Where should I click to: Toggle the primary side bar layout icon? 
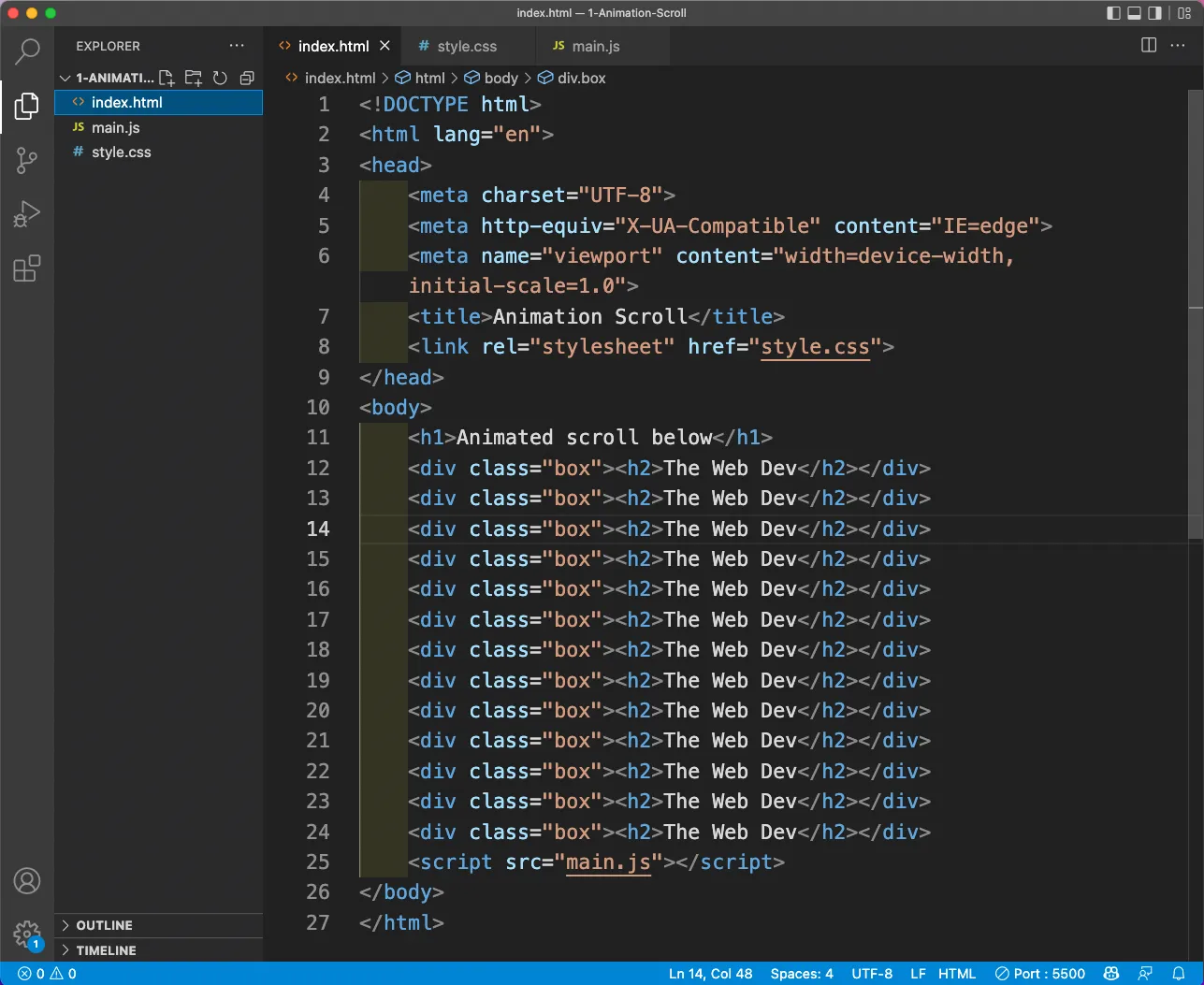coord(1113,13)
